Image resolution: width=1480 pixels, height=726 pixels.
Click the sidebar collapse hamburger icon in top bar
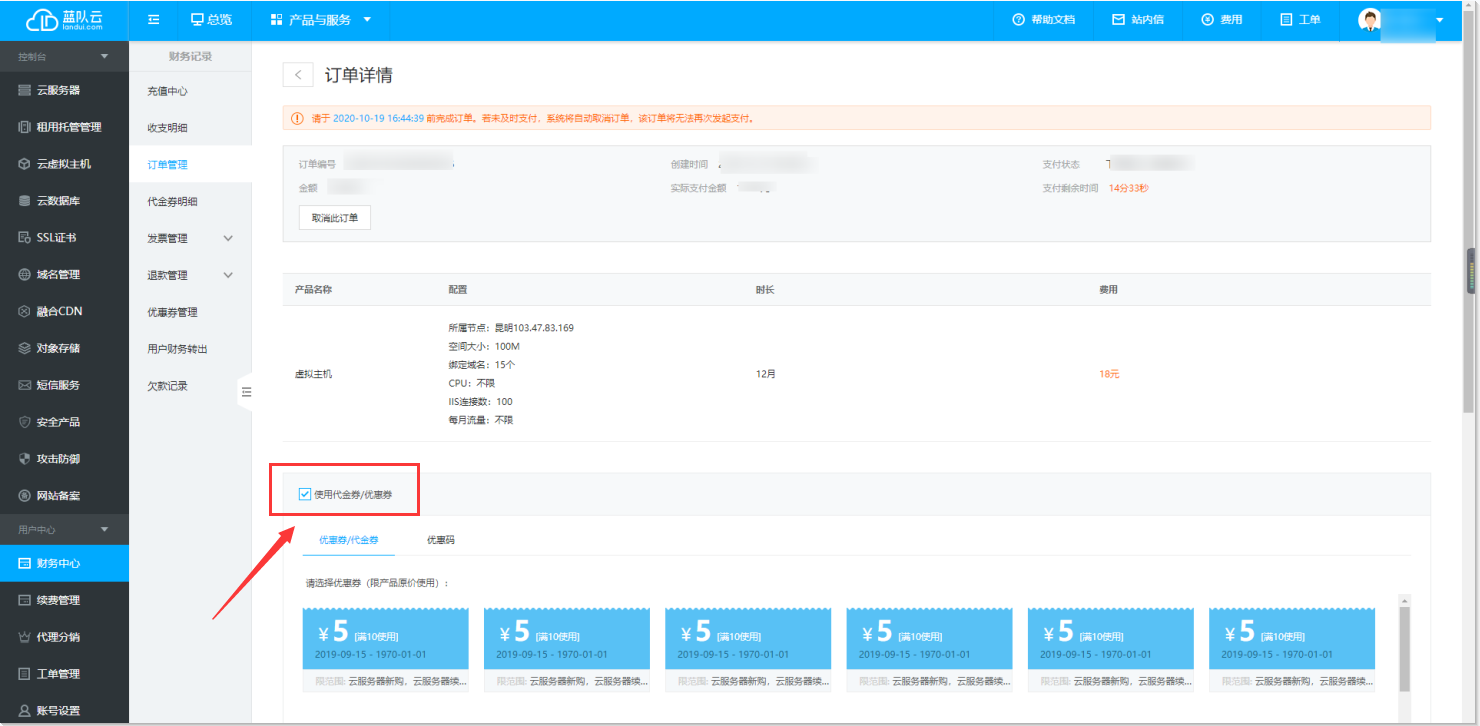point(154,19)
